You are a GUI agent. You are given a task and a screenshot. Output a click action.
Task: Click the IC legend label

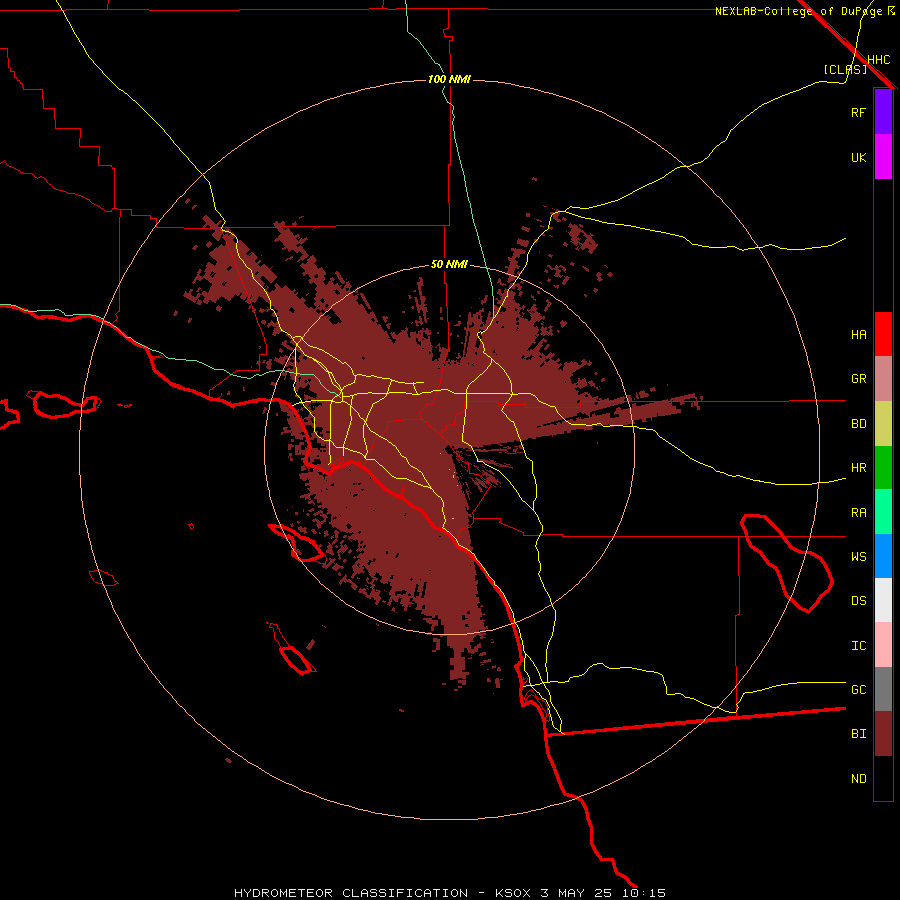pos(858,646)
